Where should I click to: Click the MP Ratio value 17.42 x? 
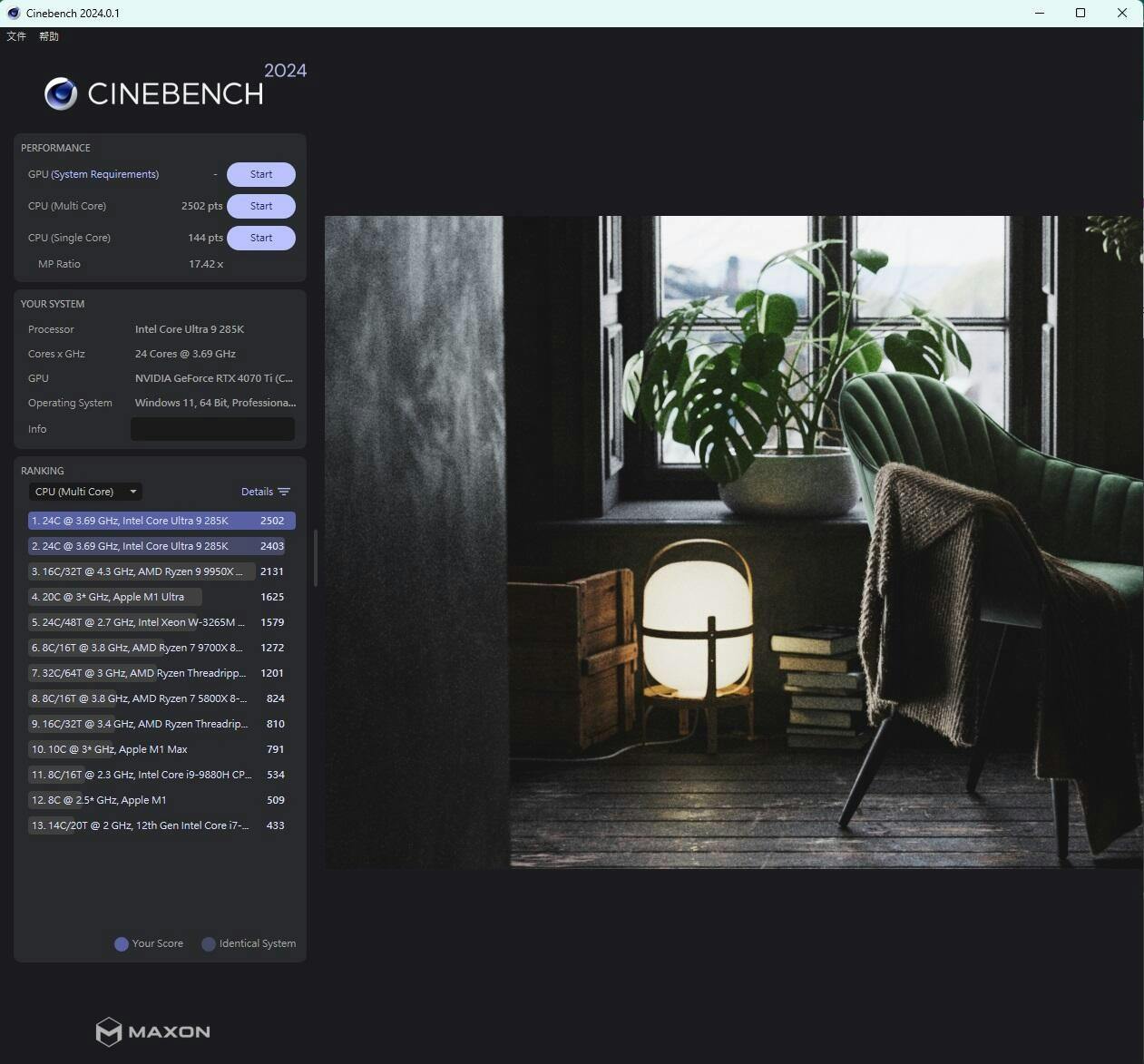coord(206,264)
